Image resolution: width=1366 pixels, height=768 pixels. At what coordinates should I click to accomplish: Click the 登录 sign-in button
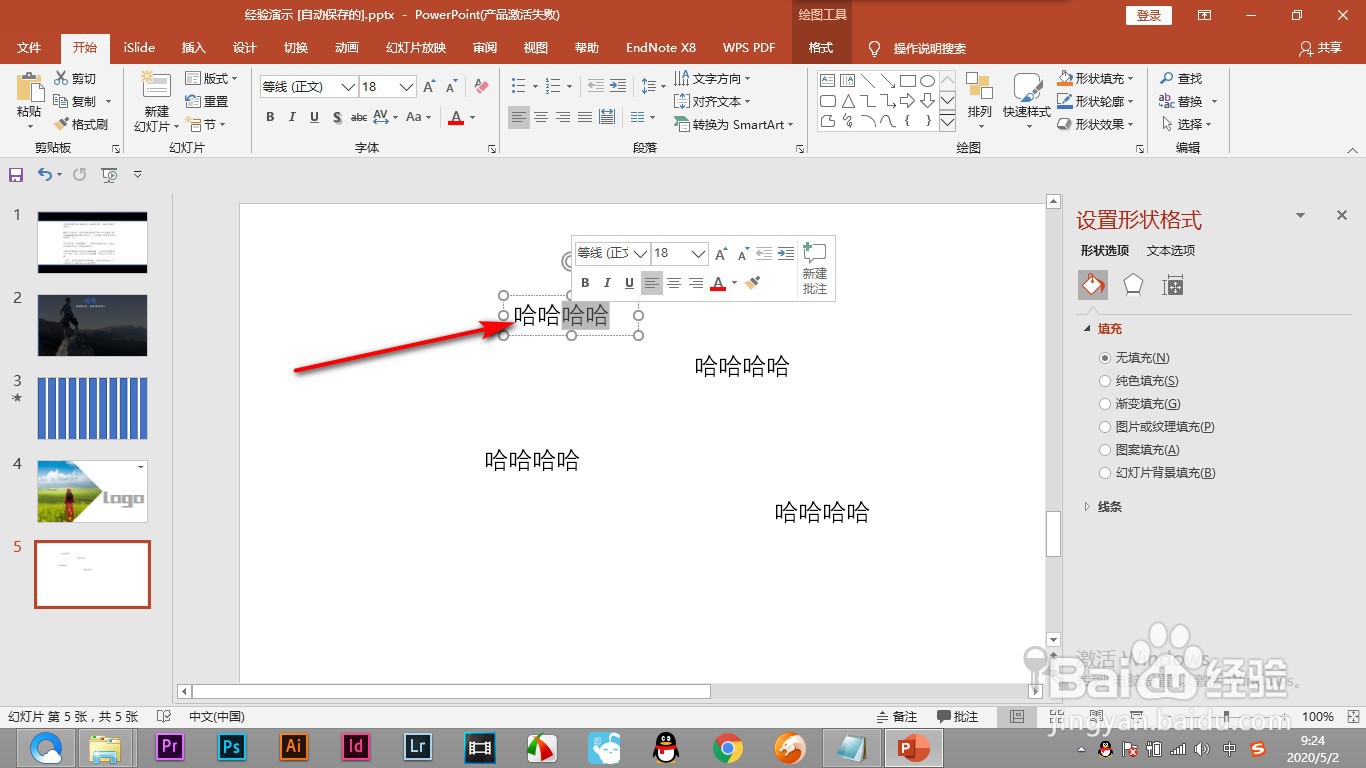(1149, 15)
